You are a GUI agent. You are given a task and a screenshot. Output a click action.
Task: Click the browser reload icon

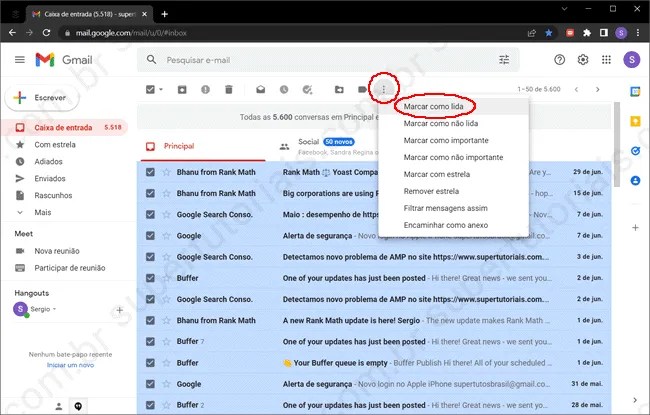pyautogui.click(x=46, y=33)
